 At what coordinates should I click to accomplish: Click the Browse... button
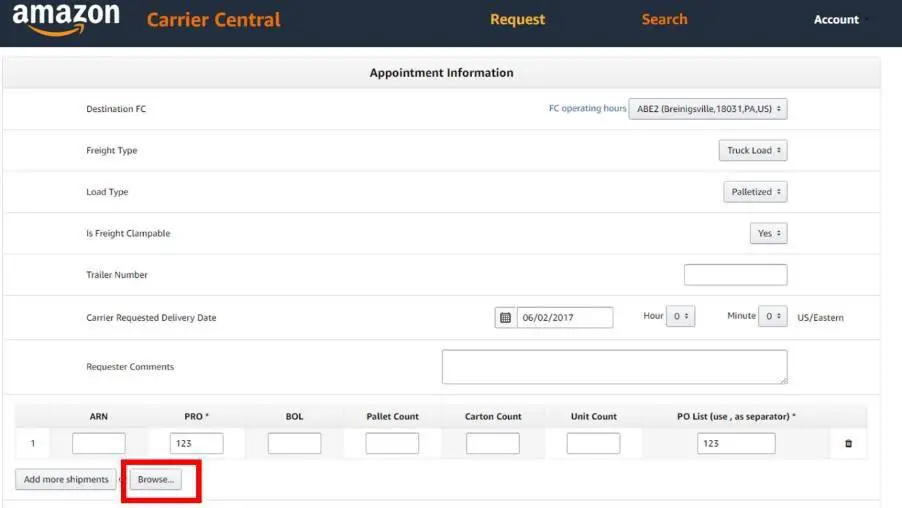tap(155, 479)
